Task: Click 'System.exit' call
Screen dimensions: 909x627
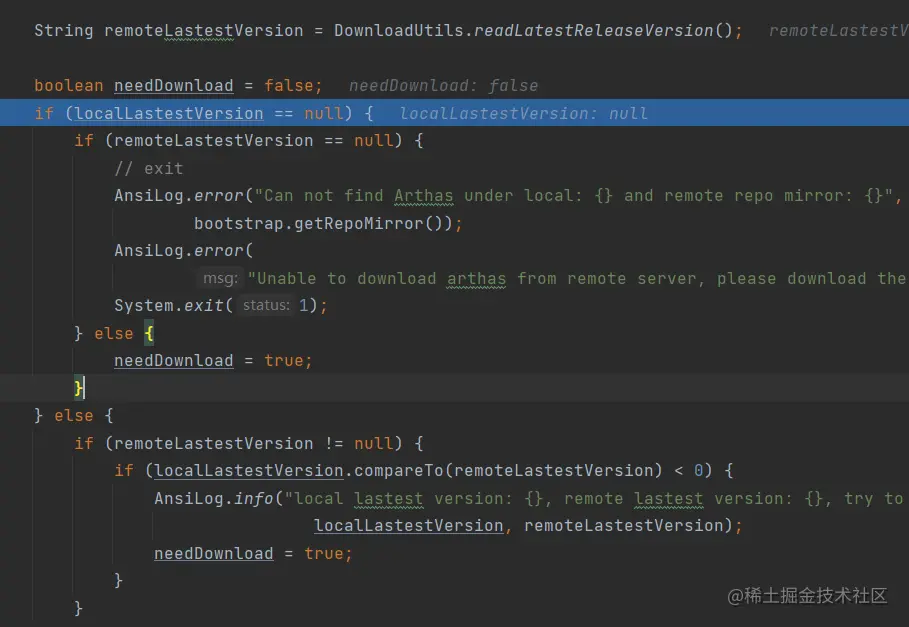Action: (x=169, y=305)
